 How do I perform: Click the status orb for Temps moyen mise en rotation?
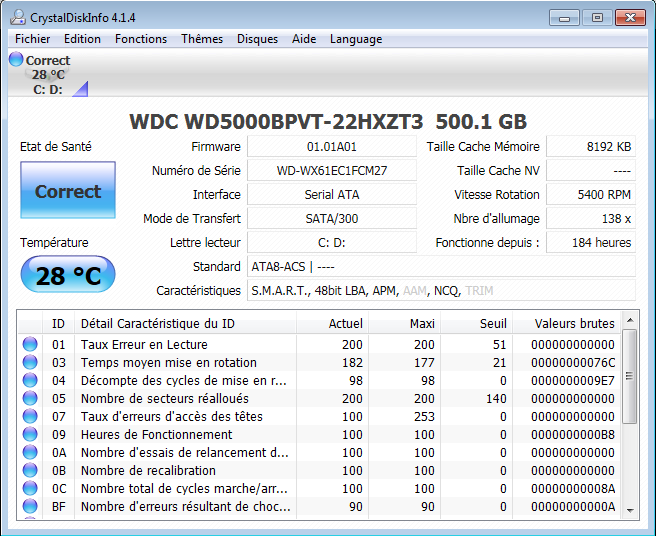(x=30, y=362)
